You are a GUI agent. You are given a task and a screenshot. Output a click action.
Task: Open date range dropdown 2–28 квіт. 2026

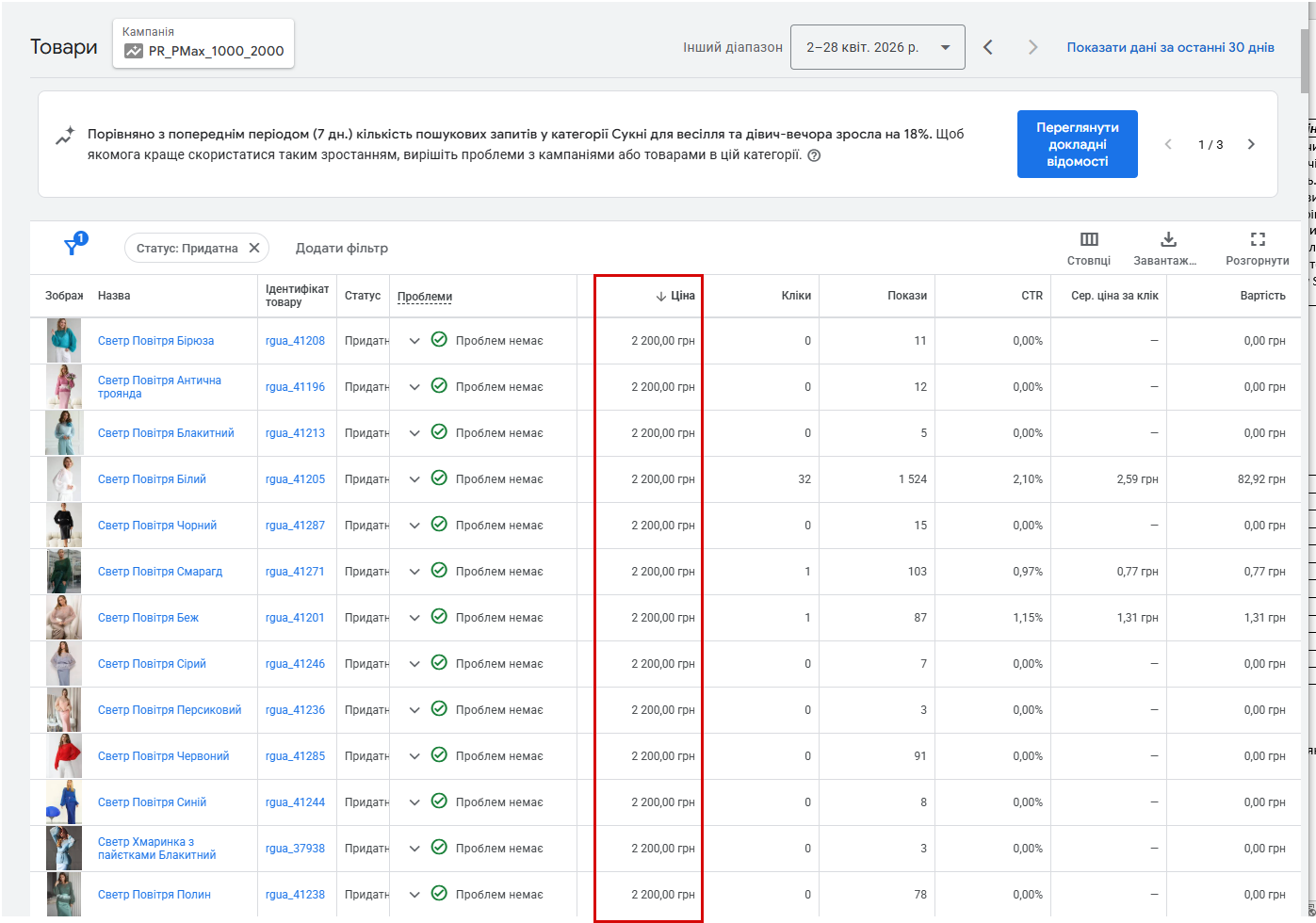pos(877,47)
